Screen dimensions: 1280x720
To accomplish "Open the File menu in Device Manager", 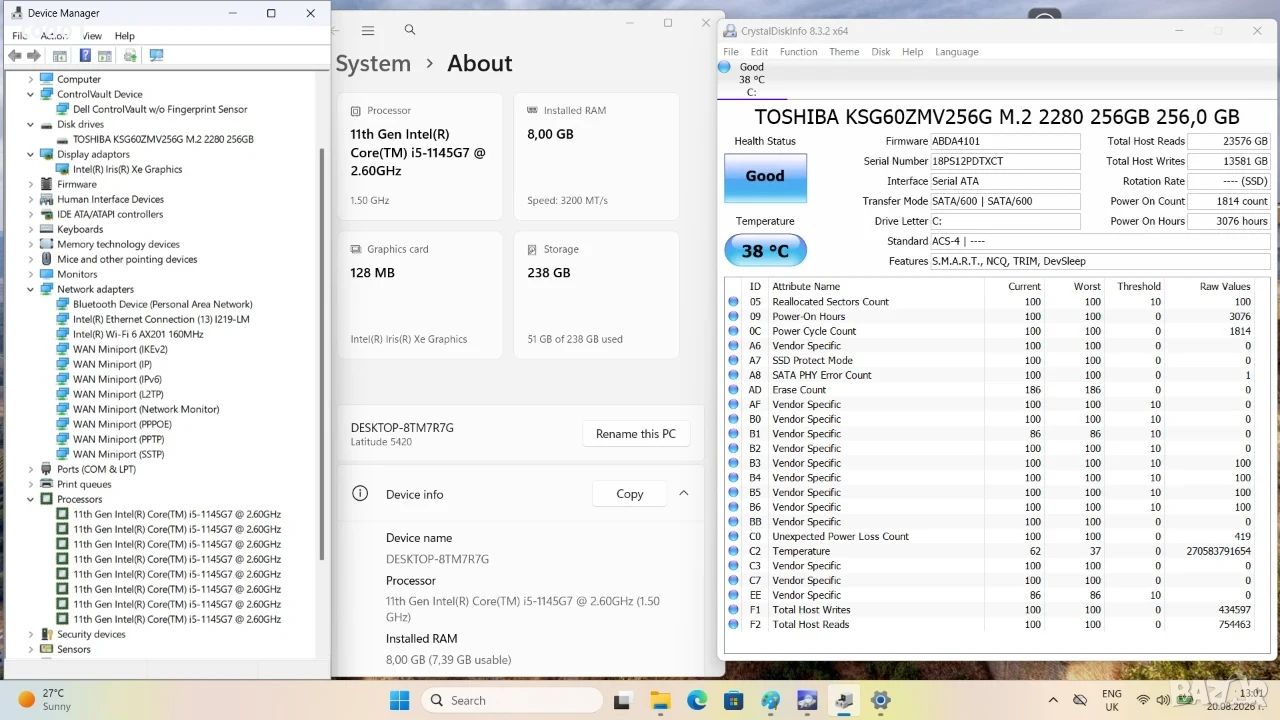I will coord(19,36).
